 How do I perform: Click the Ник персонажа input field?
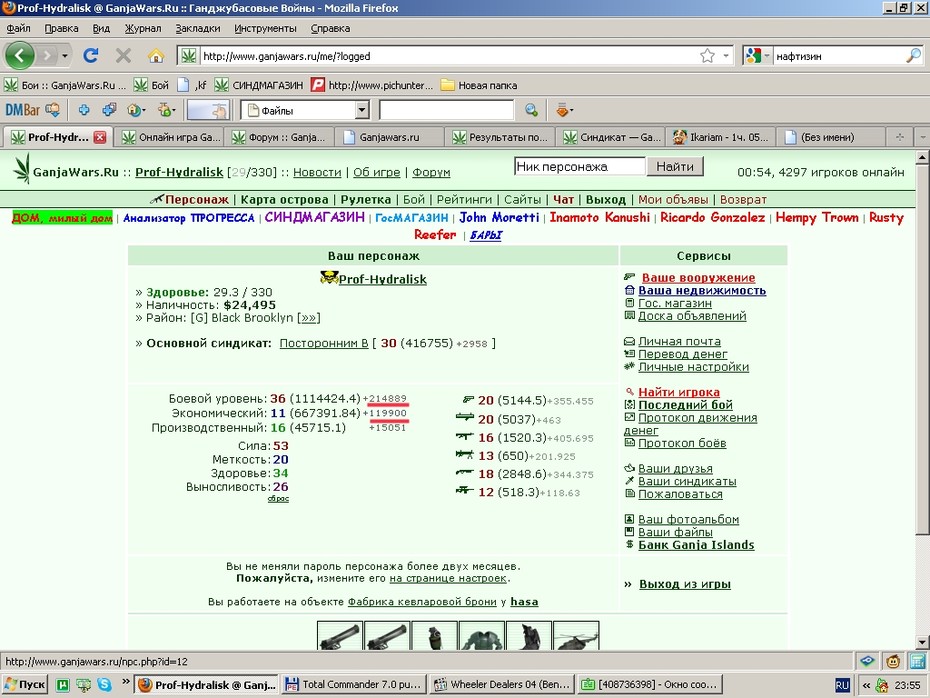pos(579,167)
